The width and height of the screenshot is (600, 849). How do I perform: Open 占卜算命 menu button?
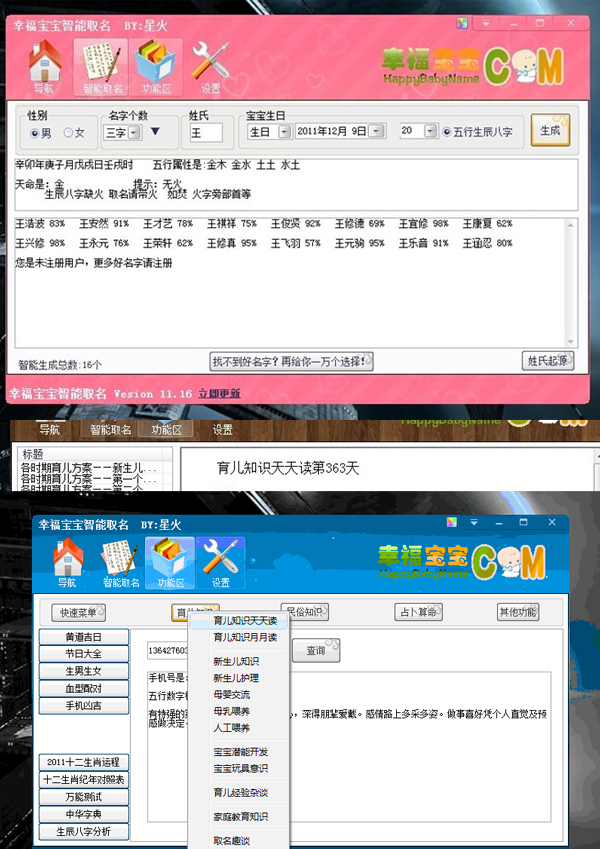(419, 612)
